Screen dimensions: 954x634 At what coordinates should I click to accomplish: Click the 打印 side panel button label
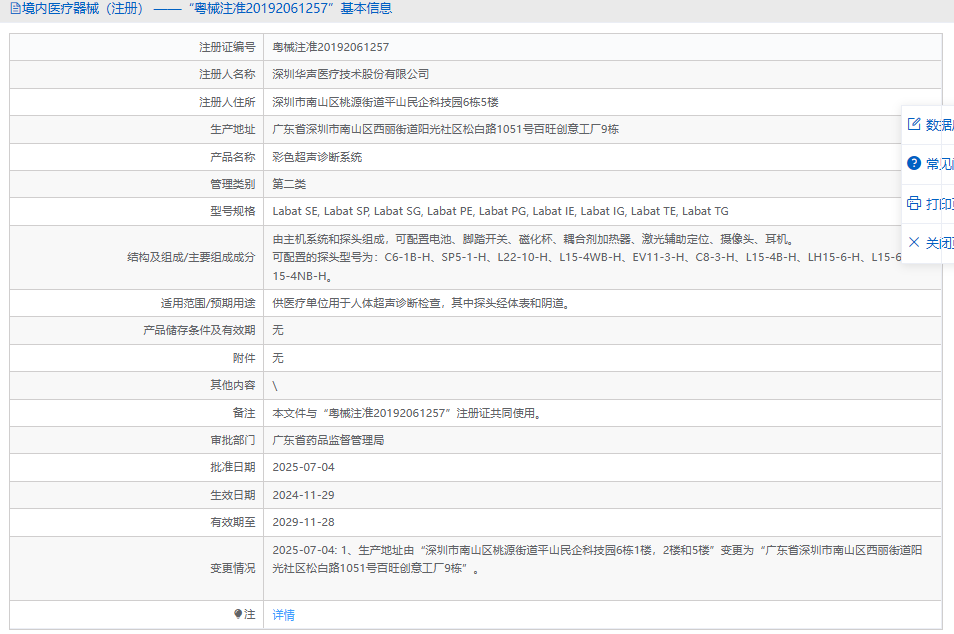click(939, 204)
